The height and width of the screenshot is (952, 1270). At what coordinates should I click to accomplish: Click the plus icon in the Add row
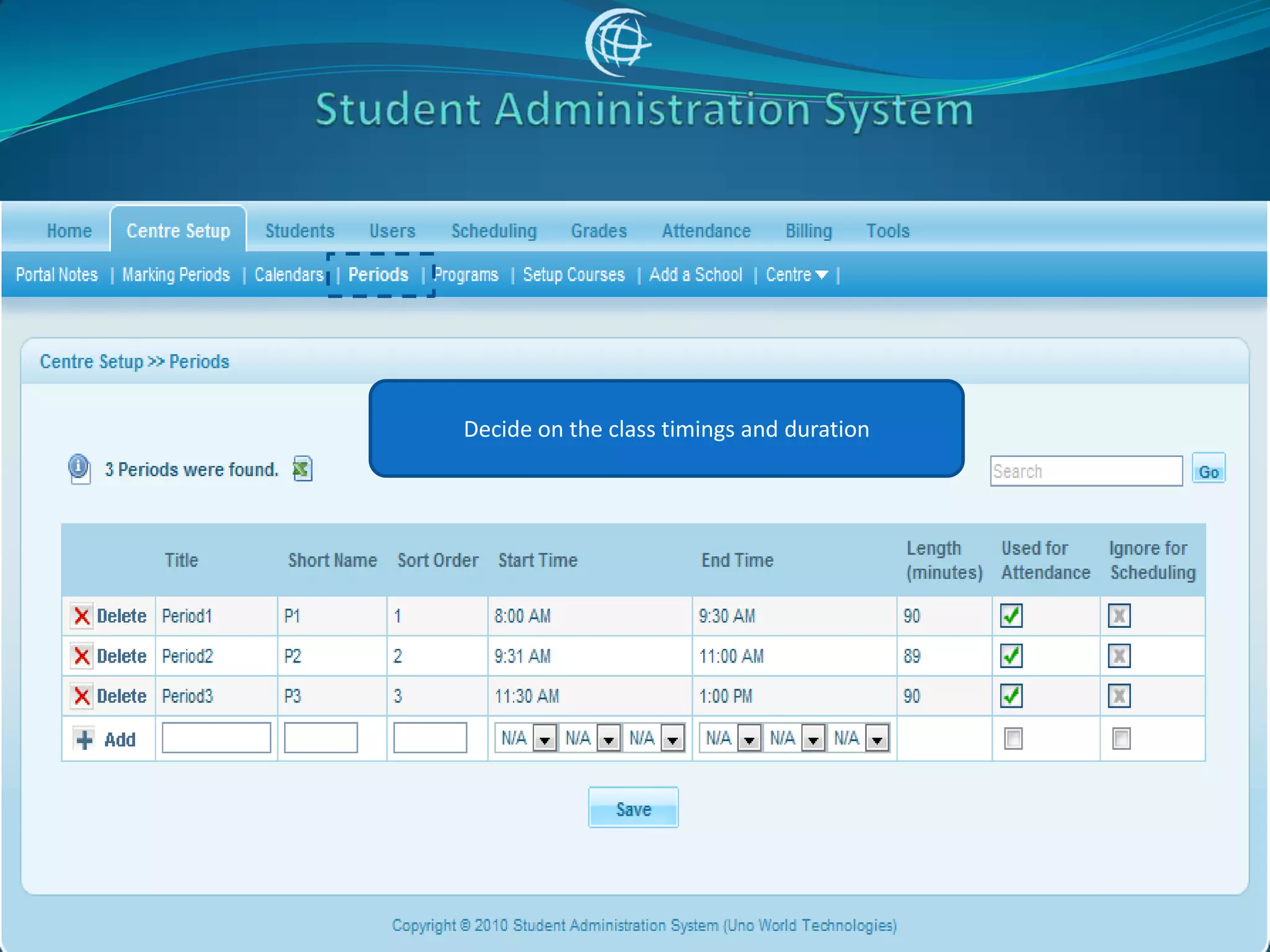tap(84, 739)
